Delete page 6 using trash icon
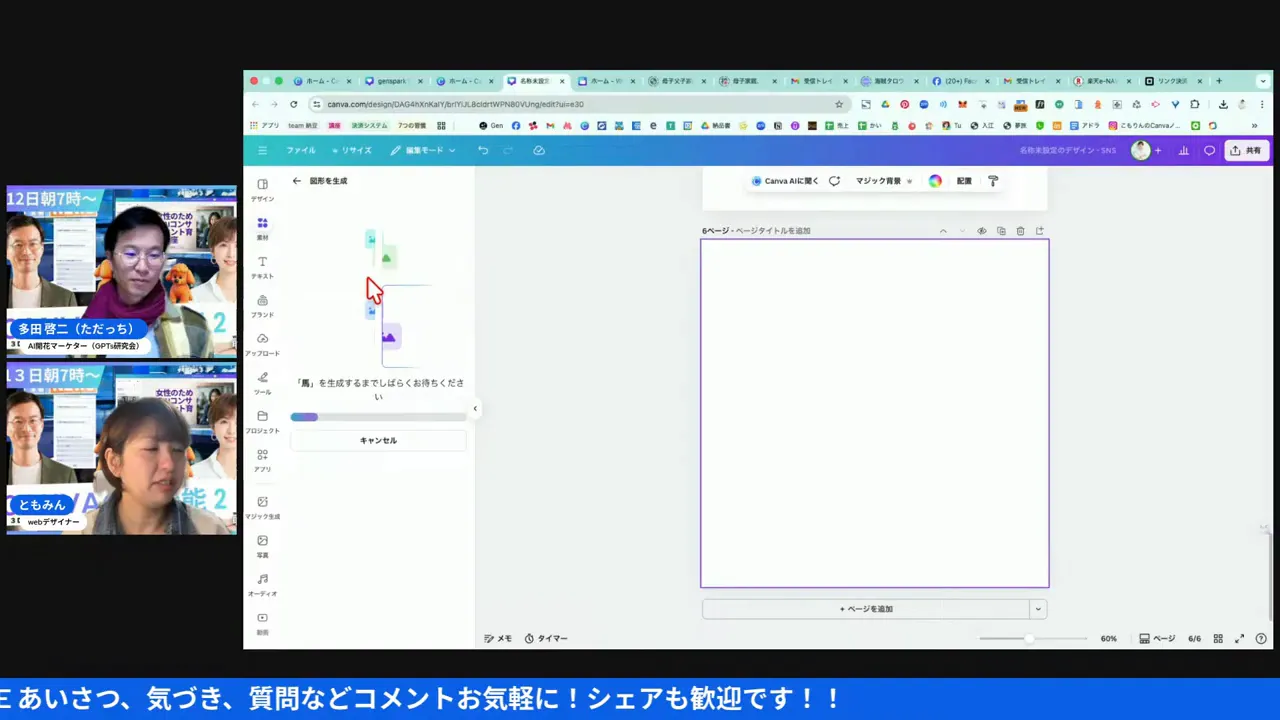This screenshot has height=720, width=1280. pyautogui.click(x=1020, y=230)
